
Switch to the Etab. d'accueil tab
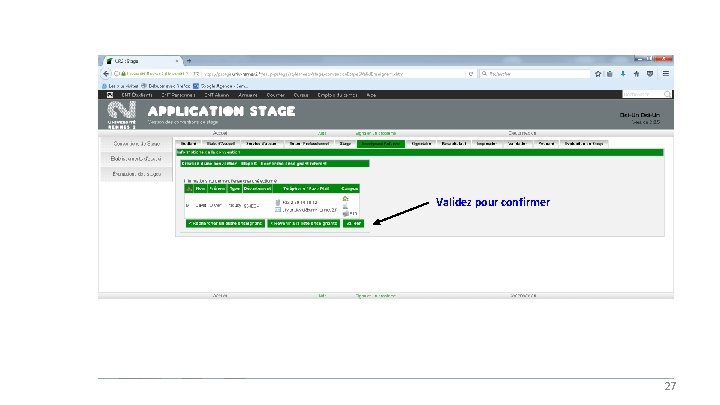point(221,144)
